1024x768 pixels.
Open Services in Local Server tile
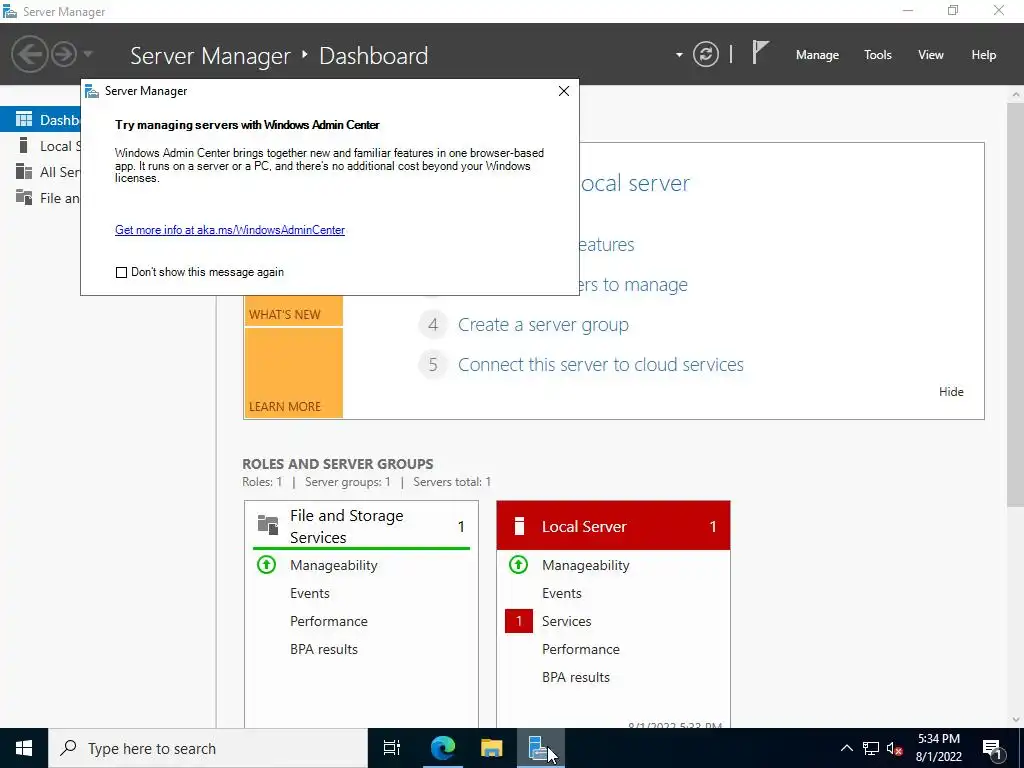(566, 621)
